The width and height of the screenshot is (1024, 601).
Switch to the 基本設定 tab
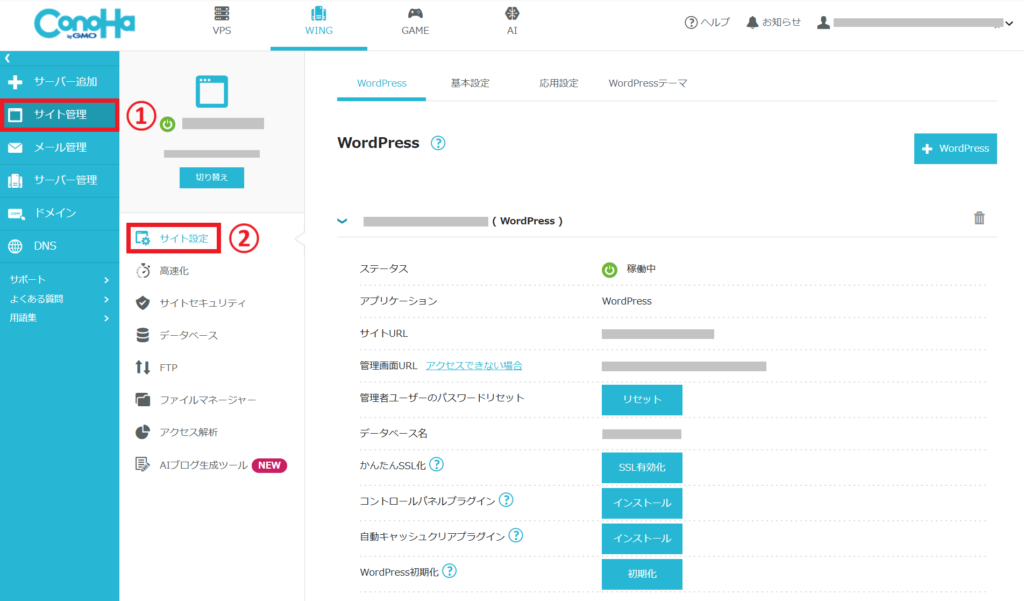[x=470, y=84]
